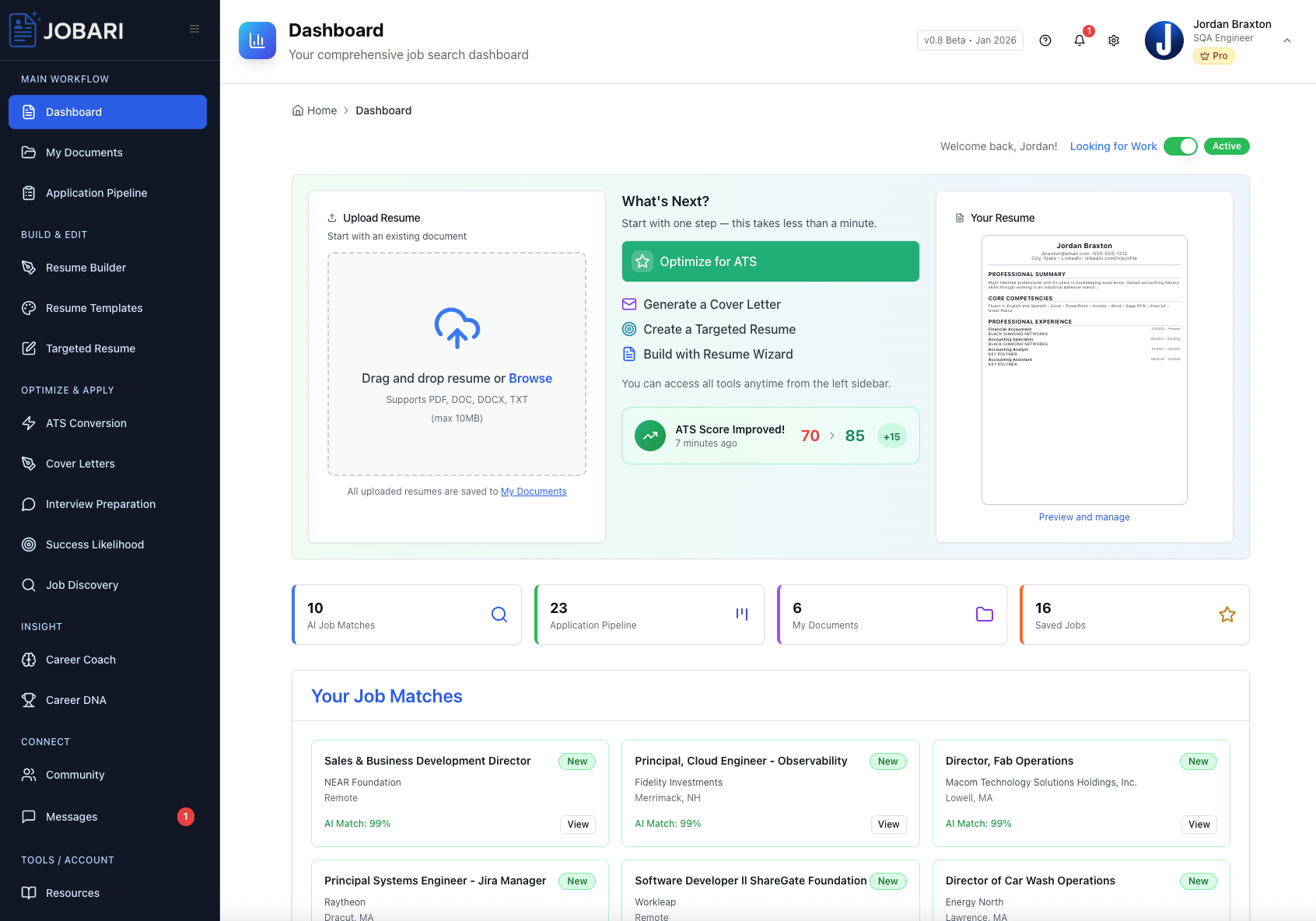Image resolution: width=1316 pixels, height=921 pixels.
Task: Toggle the Looking for Work switch
Action: [x=1181, y=146]
